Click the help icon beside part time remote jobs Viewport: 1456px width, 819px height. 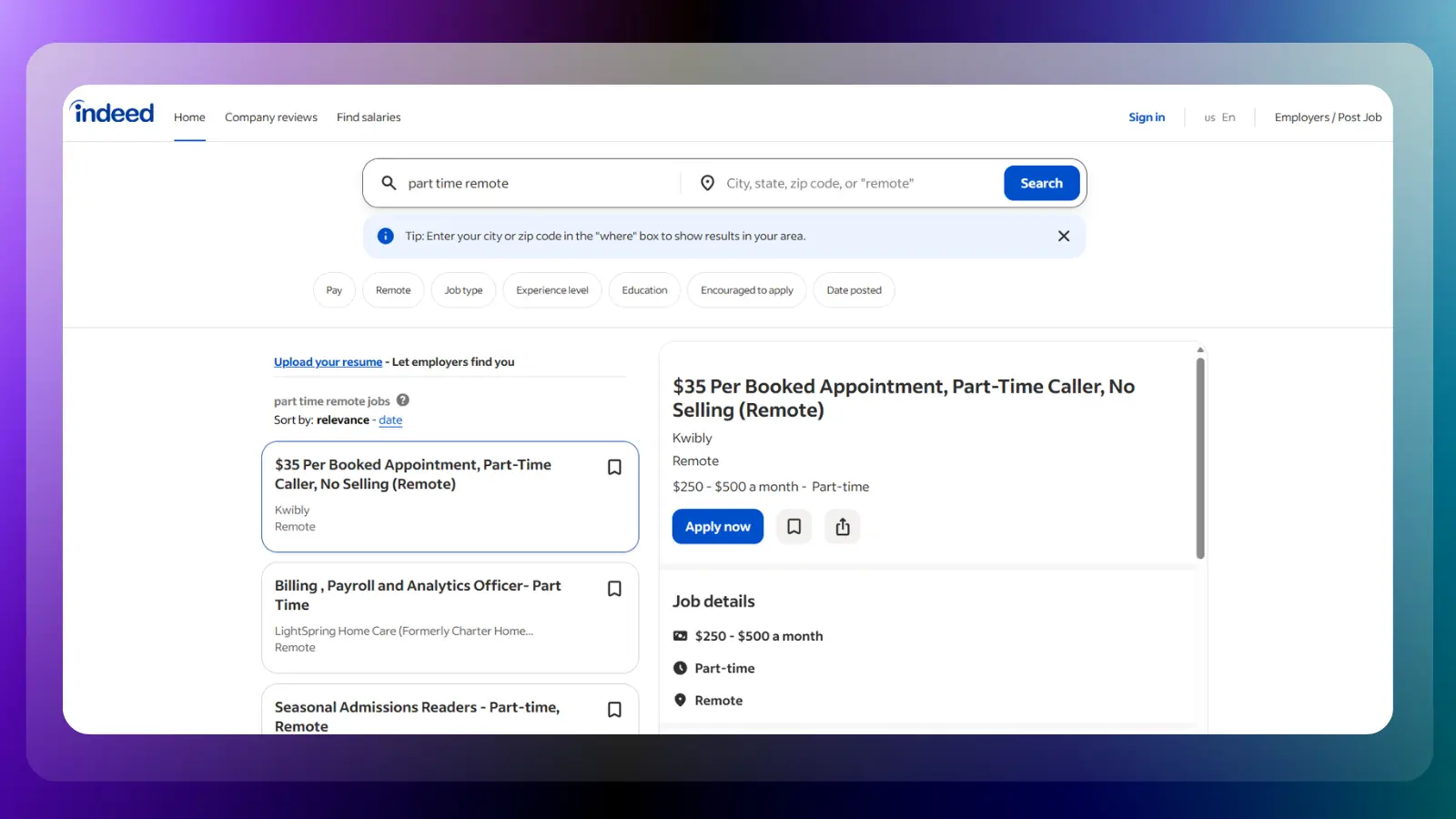(x=403, y=399)
